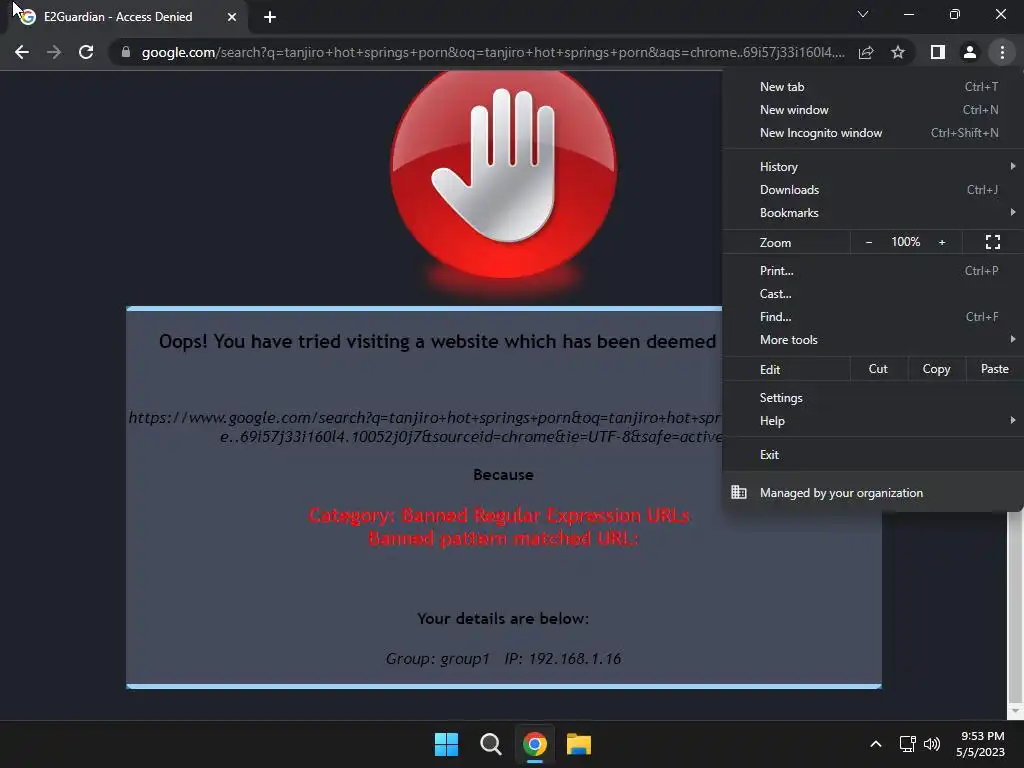Choose New tab from the menu
1024x768 pixels.
click(873, 87)
